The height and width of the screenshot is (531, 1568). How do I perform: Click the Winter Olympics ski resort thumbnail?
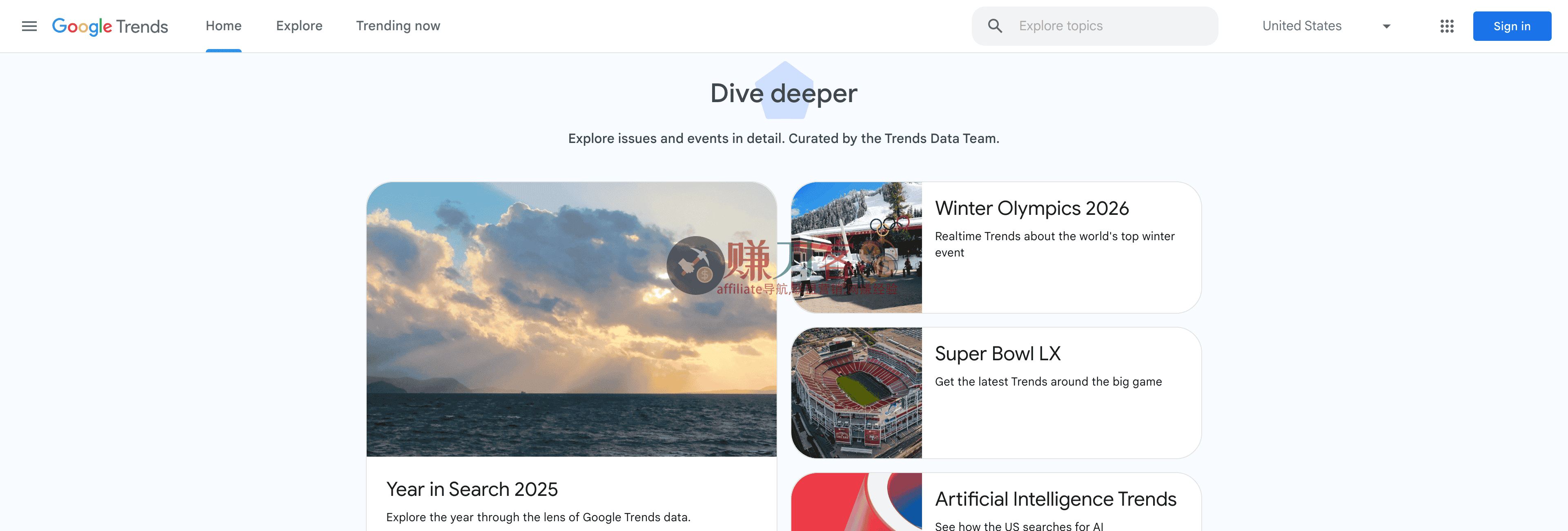(x=856, y=247)
